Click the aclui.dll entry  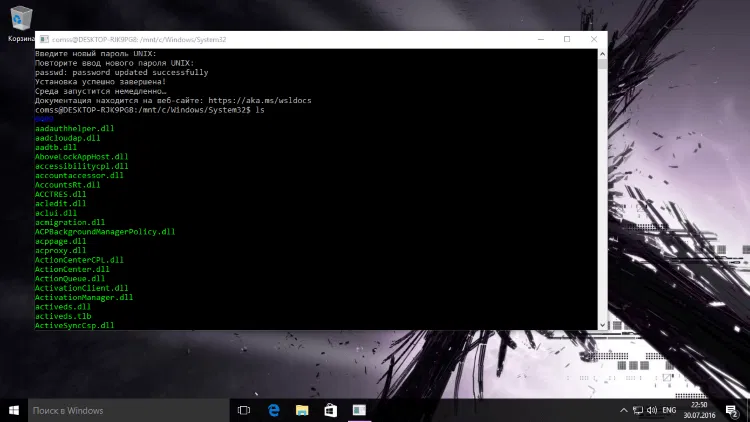[56, 213]
